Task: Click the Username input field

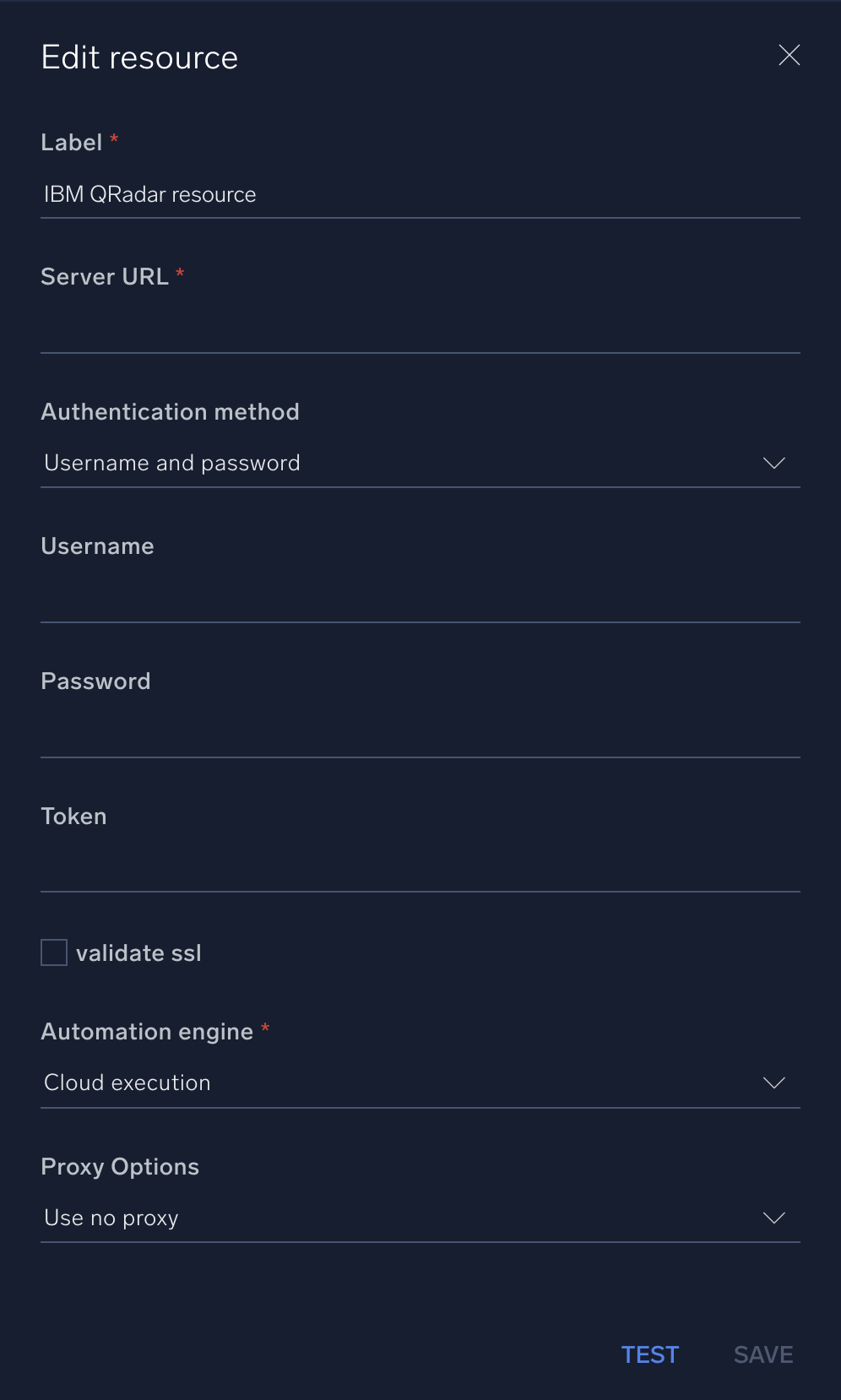Action: pos(420,599)
